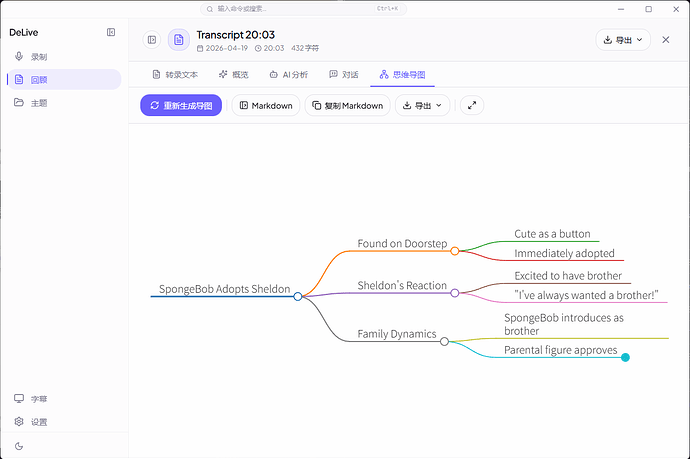Click the 20:03 clock time label
This screenshot has height=459, width=690.
274,48
